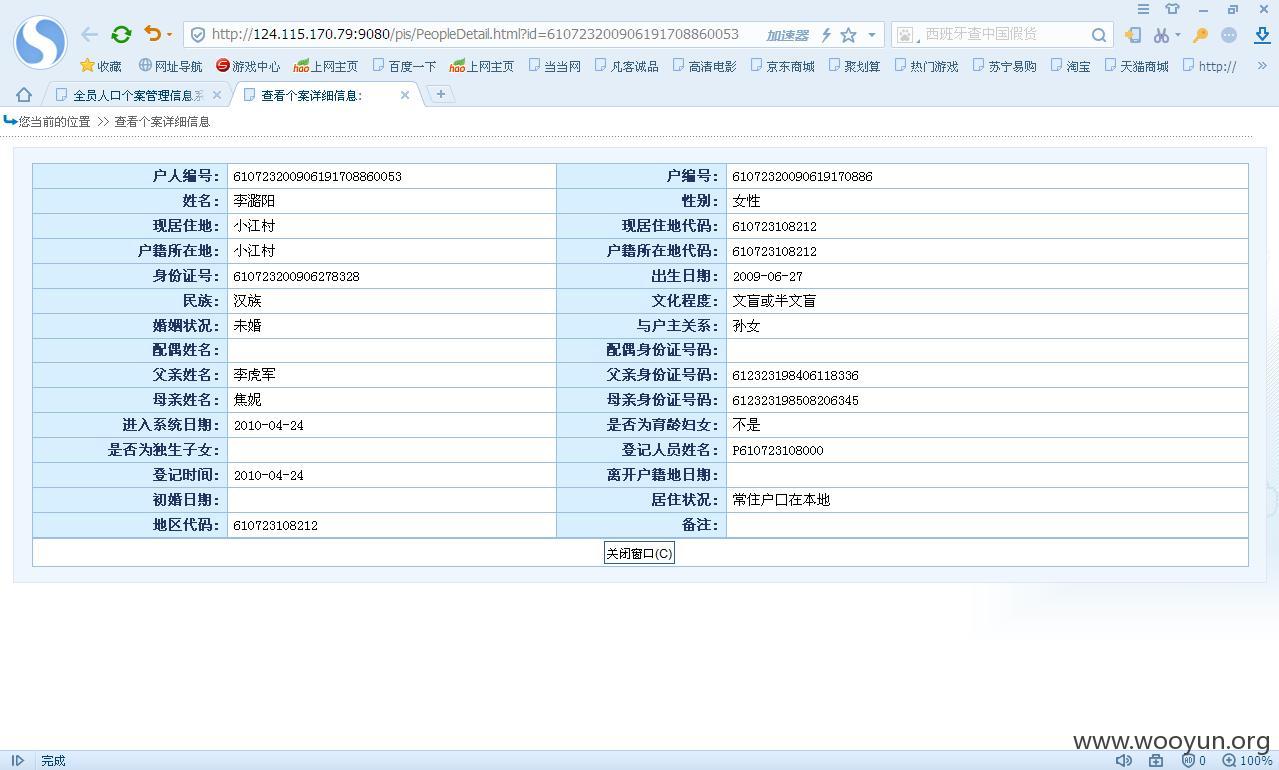Open the http:// bookmark

click(x=1209, y=66)
